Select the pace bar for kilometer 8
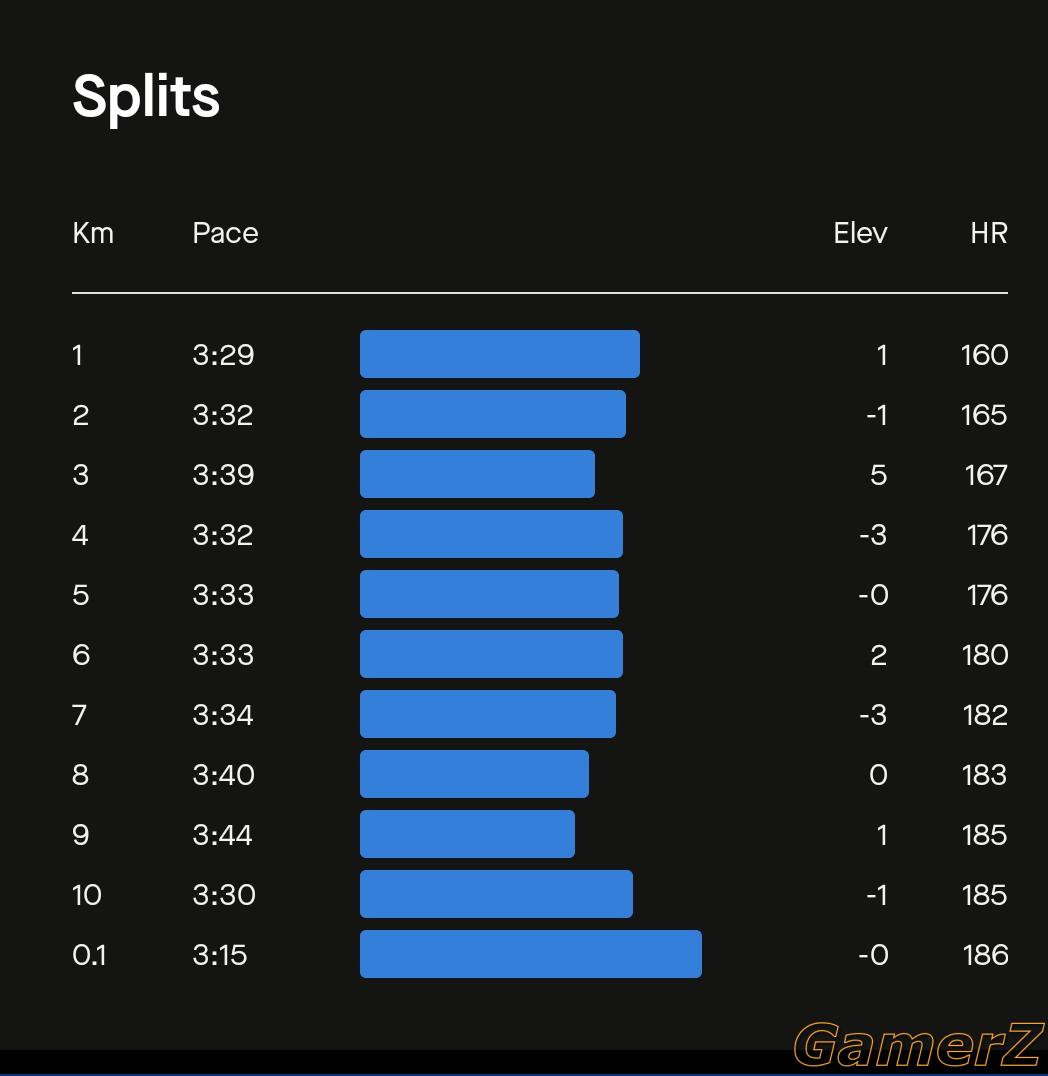Viewport: 1048px width, 1076px height. pyautogui.click(x=474, y=774)
